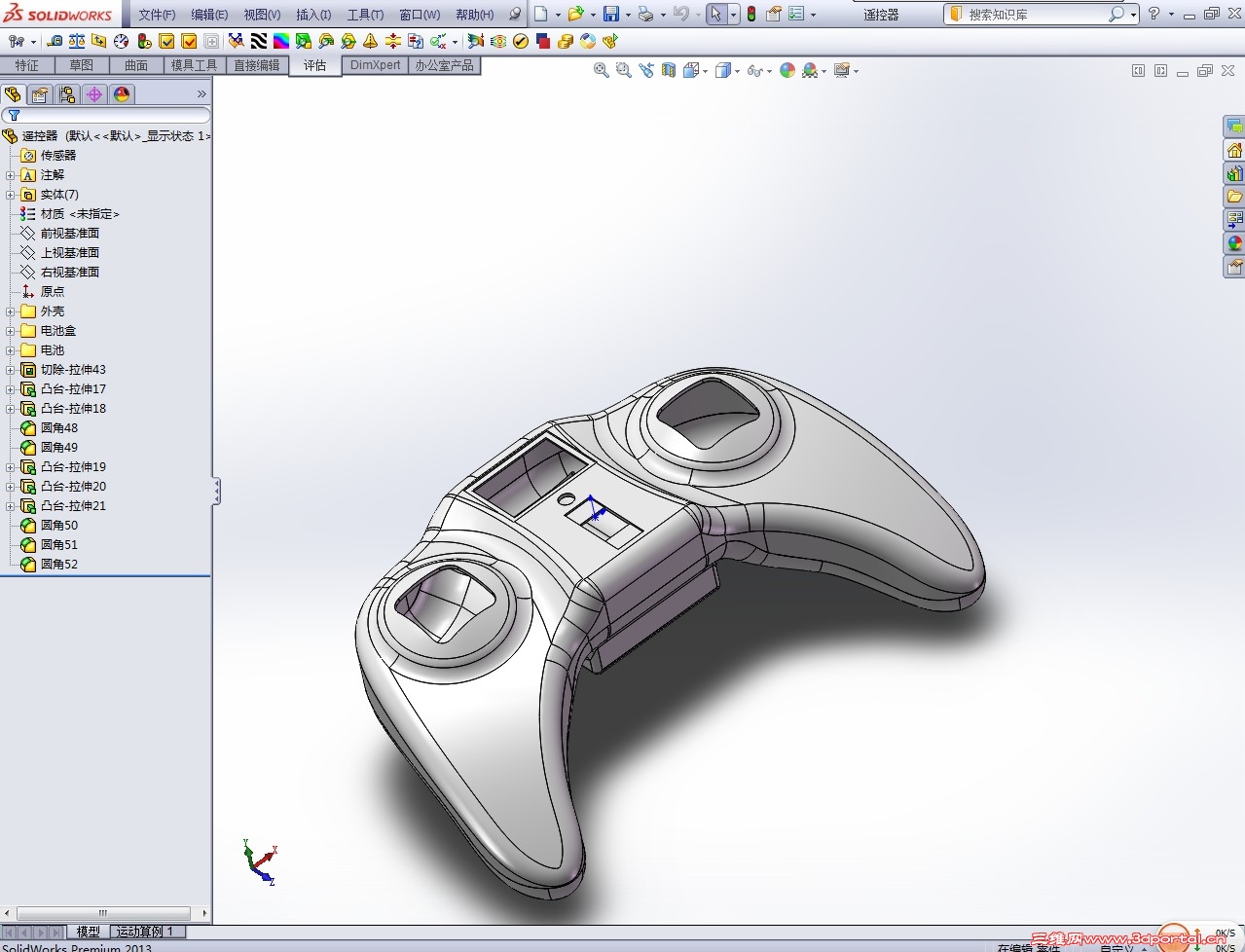Open the FeatureManager design tree tab
This screenshot has width=1245, height=952.
point(13,94)
